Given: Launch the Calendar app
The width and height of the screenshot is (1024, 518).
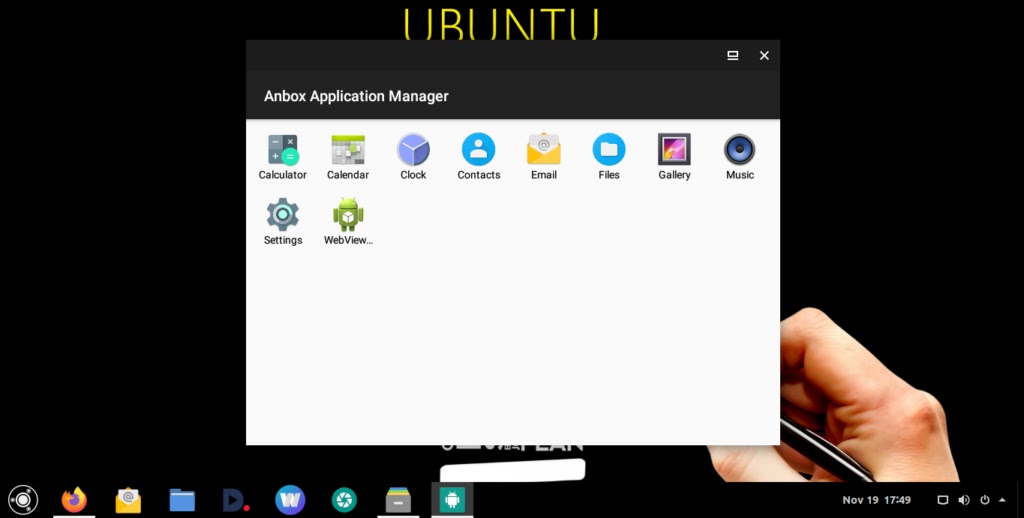Looking at the screenshot, I should 348,151.
